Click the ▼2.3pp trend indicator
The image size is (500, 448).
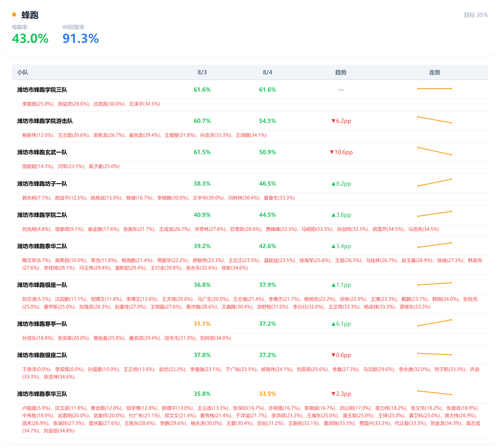(341, 394)
